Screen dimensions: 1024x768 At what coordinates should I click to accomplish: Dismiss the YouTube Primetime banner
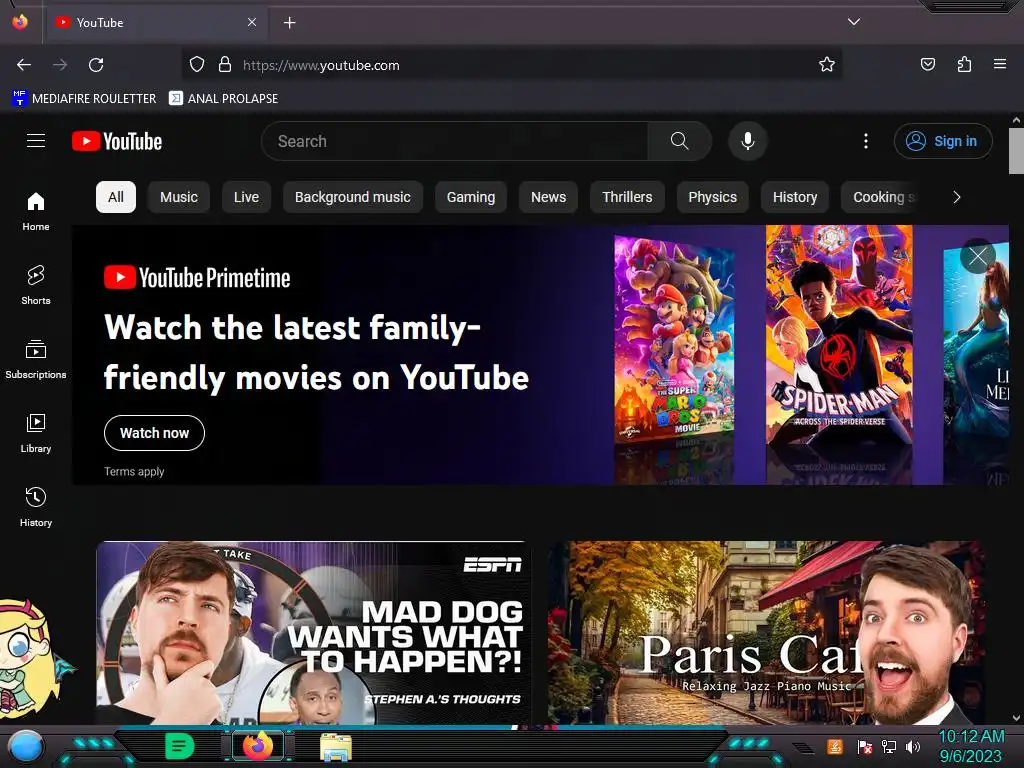click(978, 256)
